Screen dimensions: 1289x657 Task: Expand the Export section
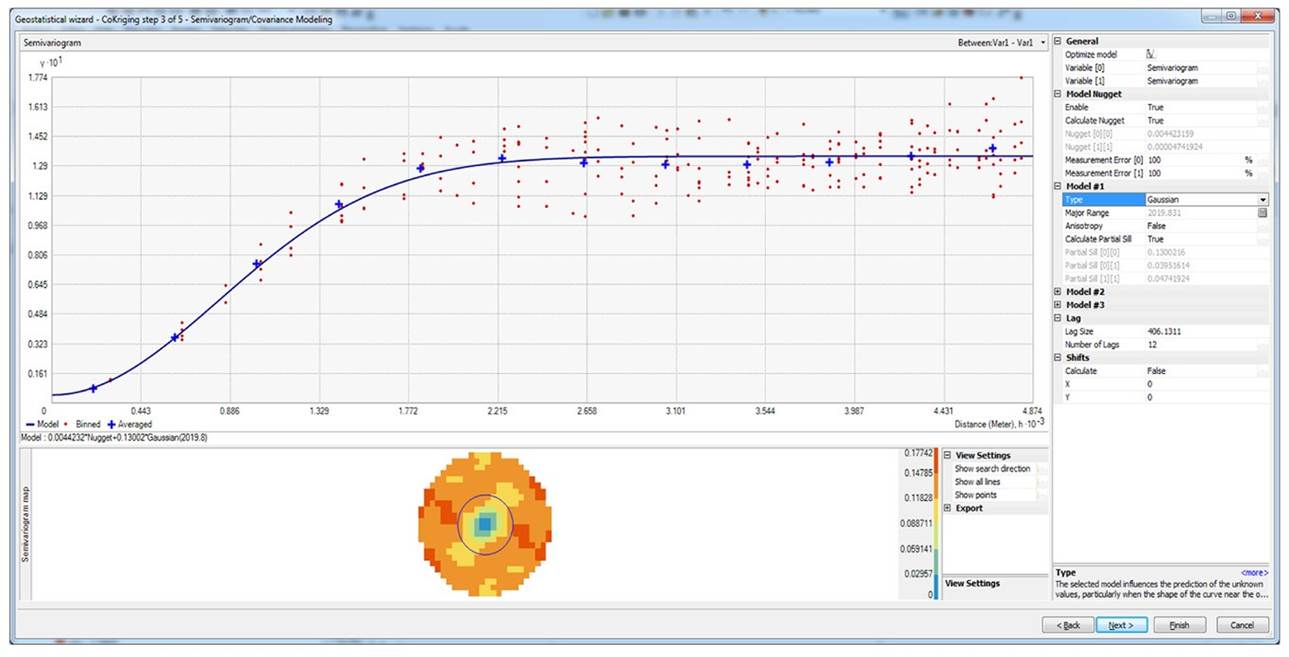948,508
